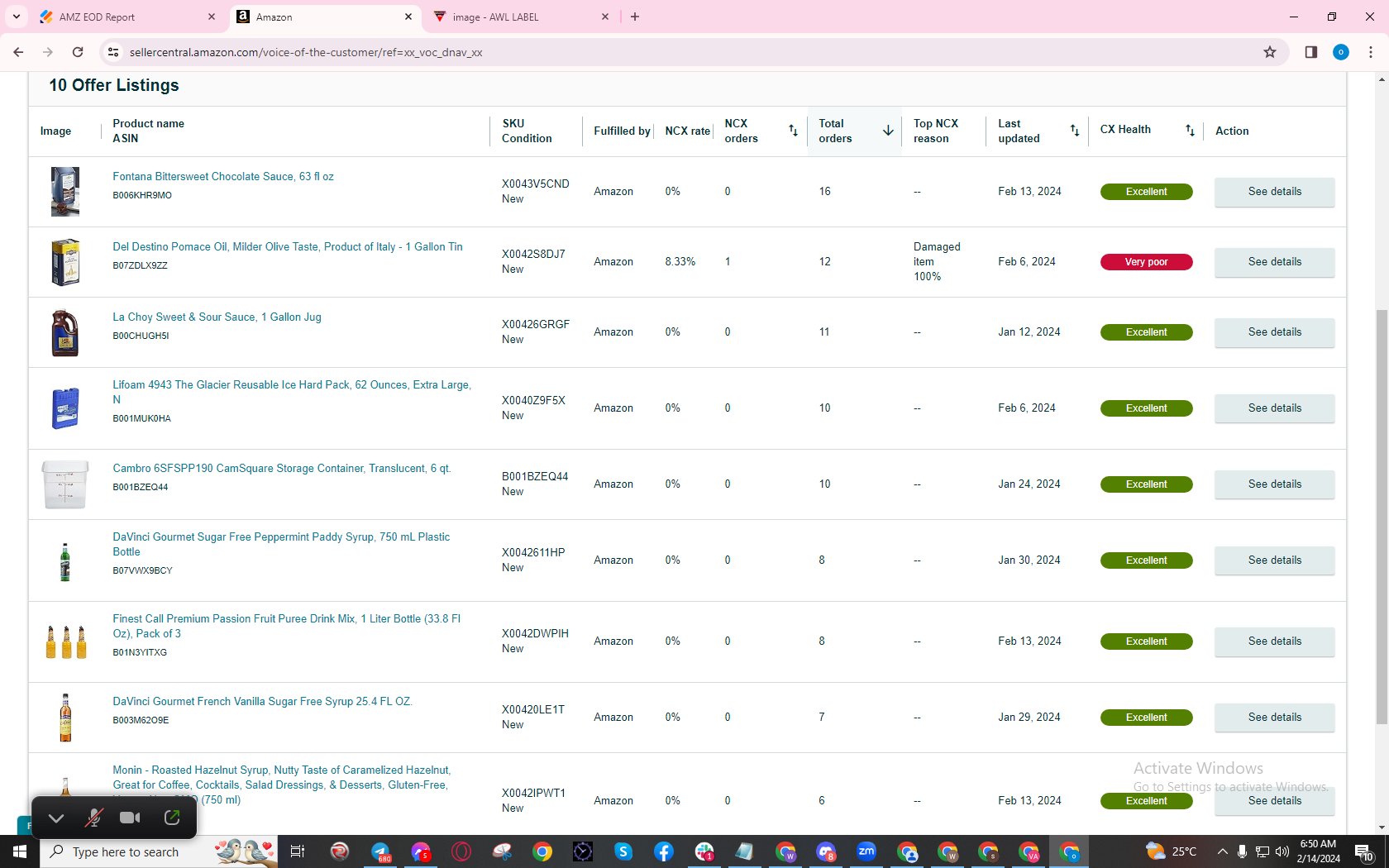The width and height of the screenshot is (1389, 868).
Task: See details for DaVinci French Vanilla Syrup
Action: pos(1274,718)
